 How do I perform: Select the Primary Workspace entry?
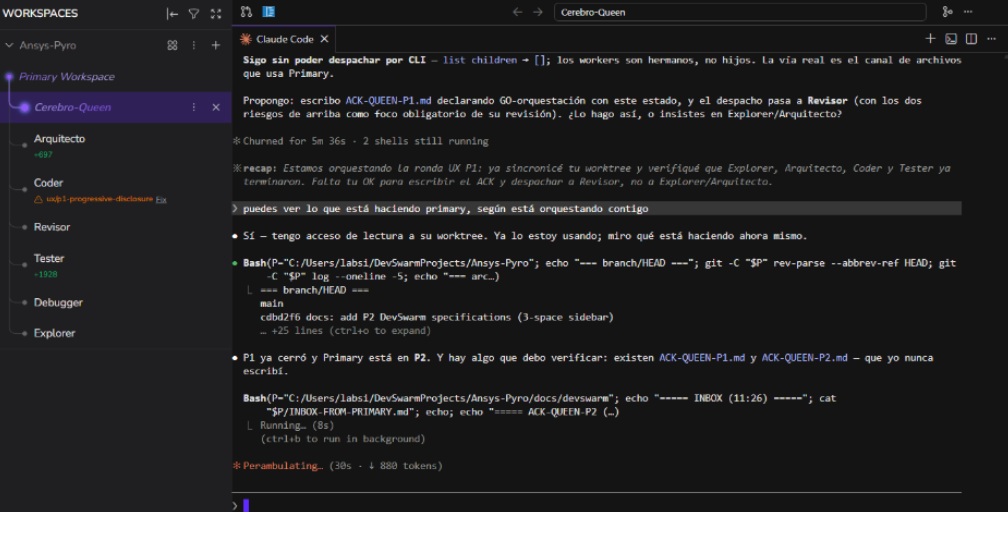66,76
